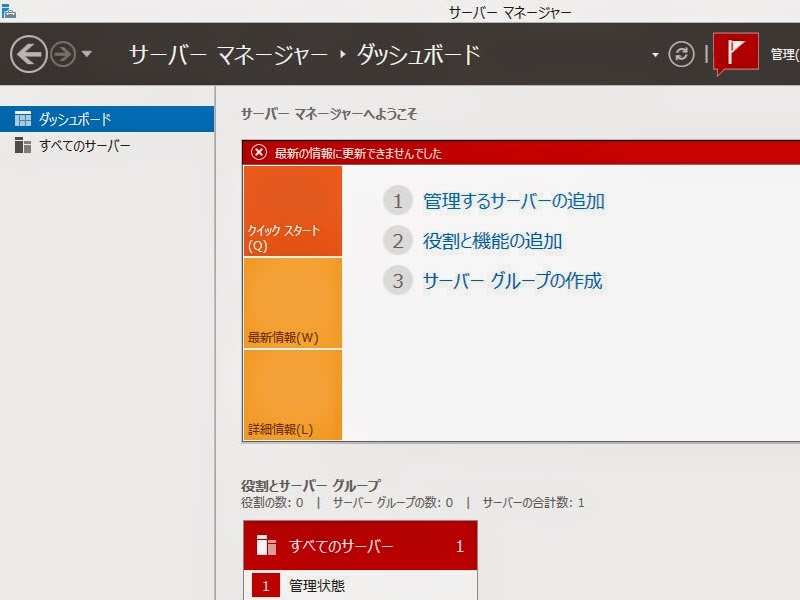Click 管理状態 in the server tile
This screenshot has height=600, width=800.
pos(317,586)
